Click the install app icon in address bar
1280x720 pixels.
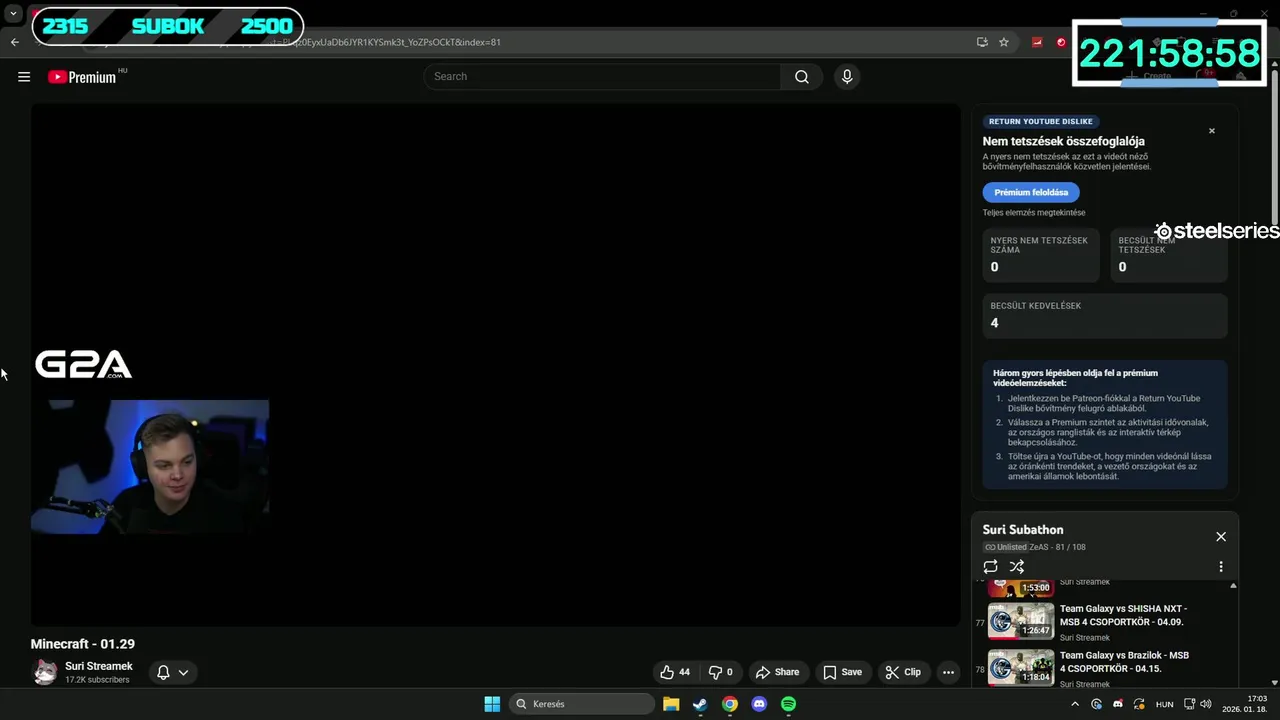point(982,42)
